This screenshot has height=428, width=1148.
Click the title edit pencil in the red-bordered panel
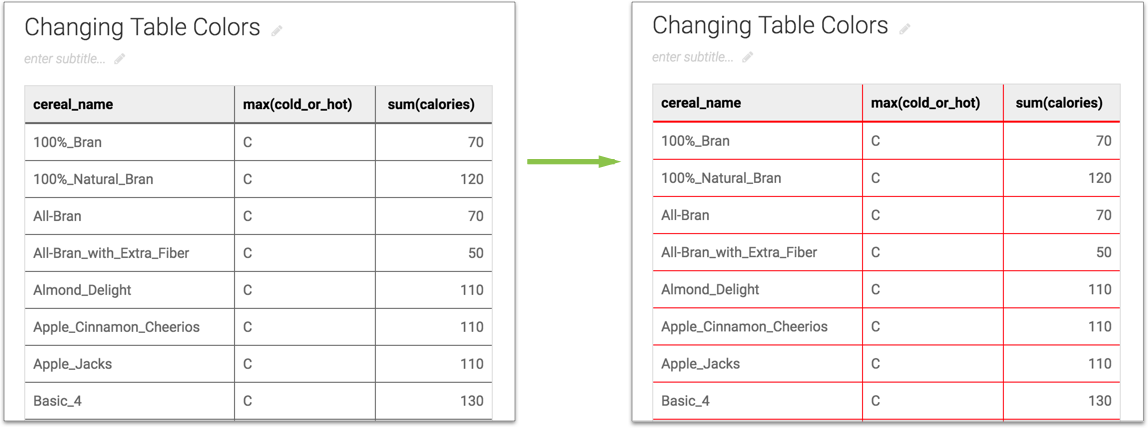905,29
